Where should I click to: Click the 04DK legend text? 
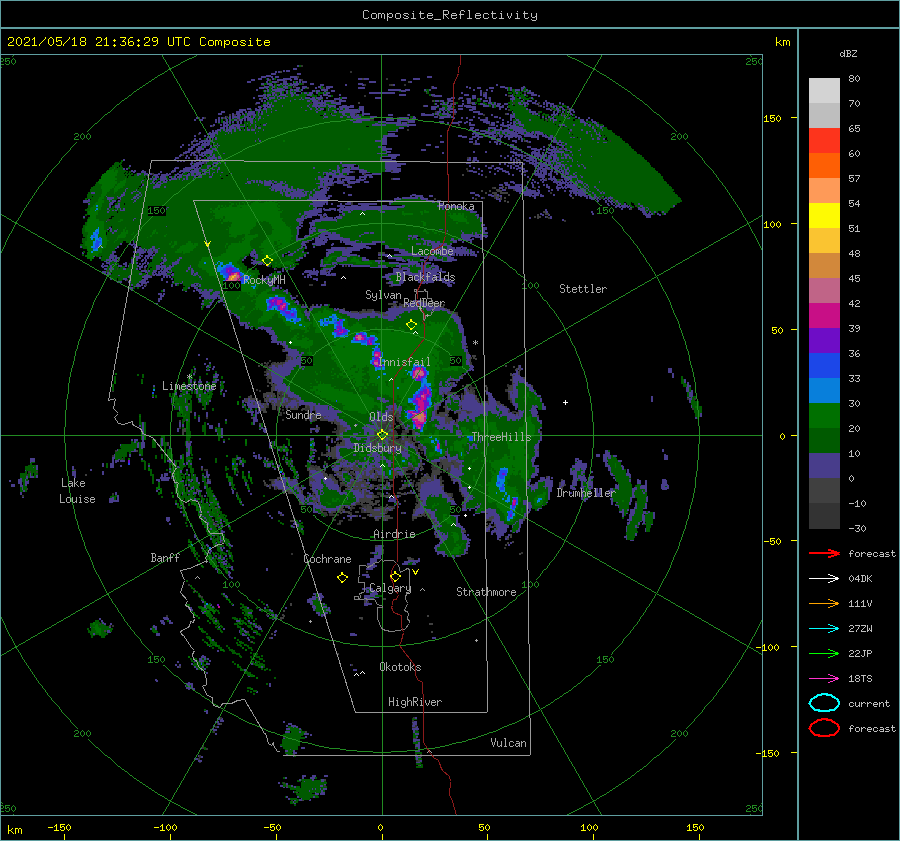[860, 578]
